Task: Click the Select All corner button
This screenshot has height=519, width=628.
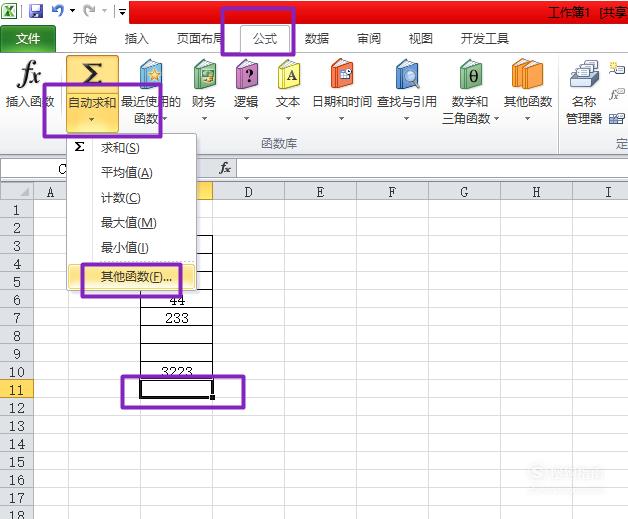Action: 17,191
